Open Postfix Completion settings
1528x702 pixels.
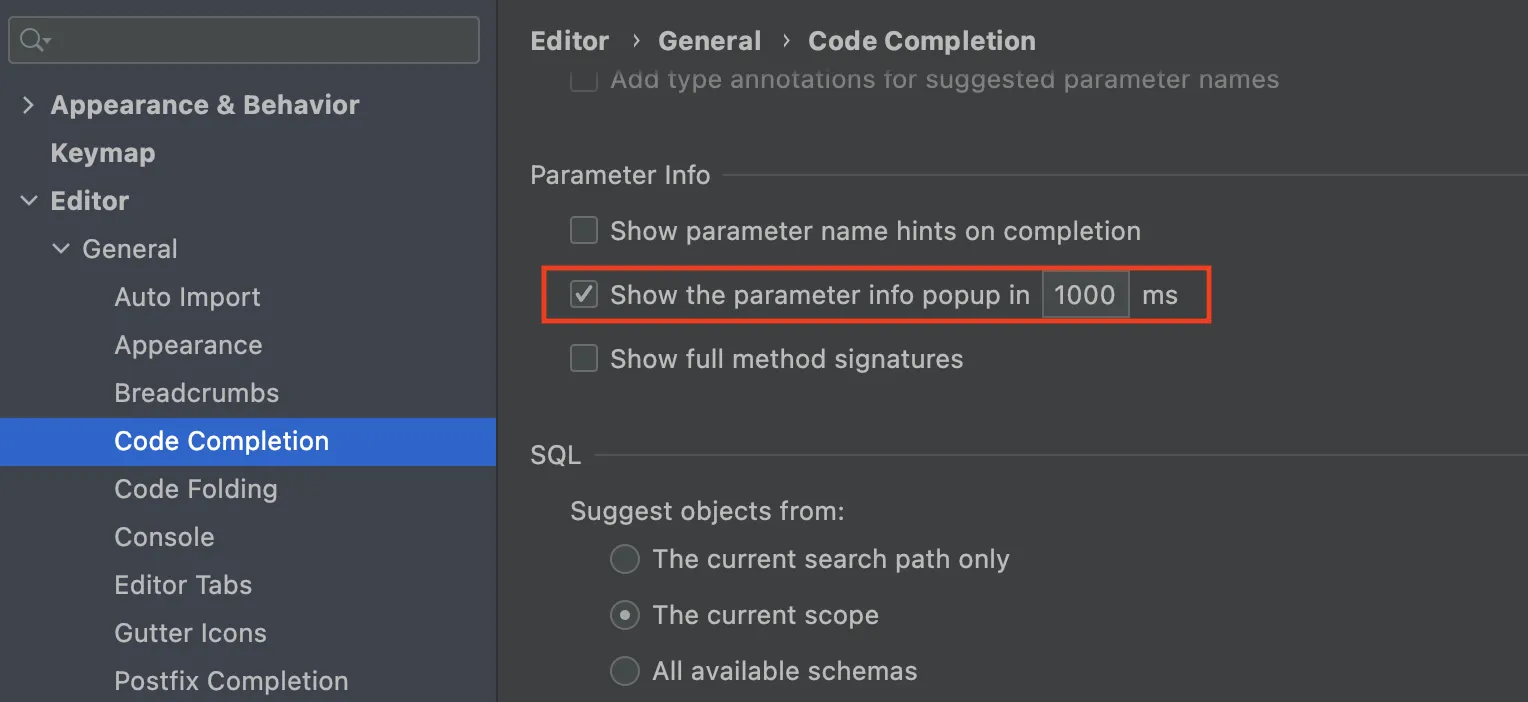231,681
